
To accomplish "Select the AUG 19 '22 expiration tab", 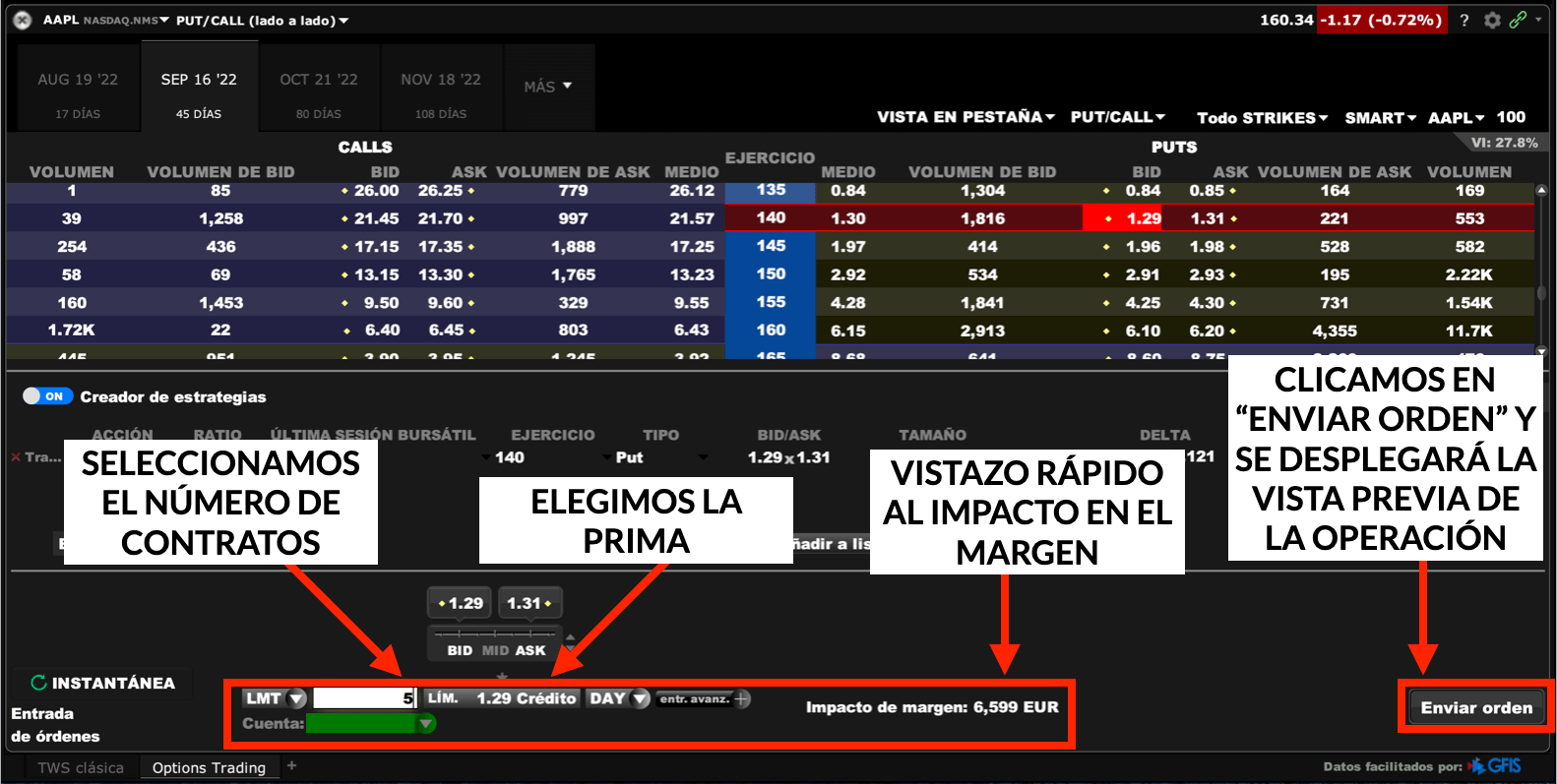I will 78,90.
